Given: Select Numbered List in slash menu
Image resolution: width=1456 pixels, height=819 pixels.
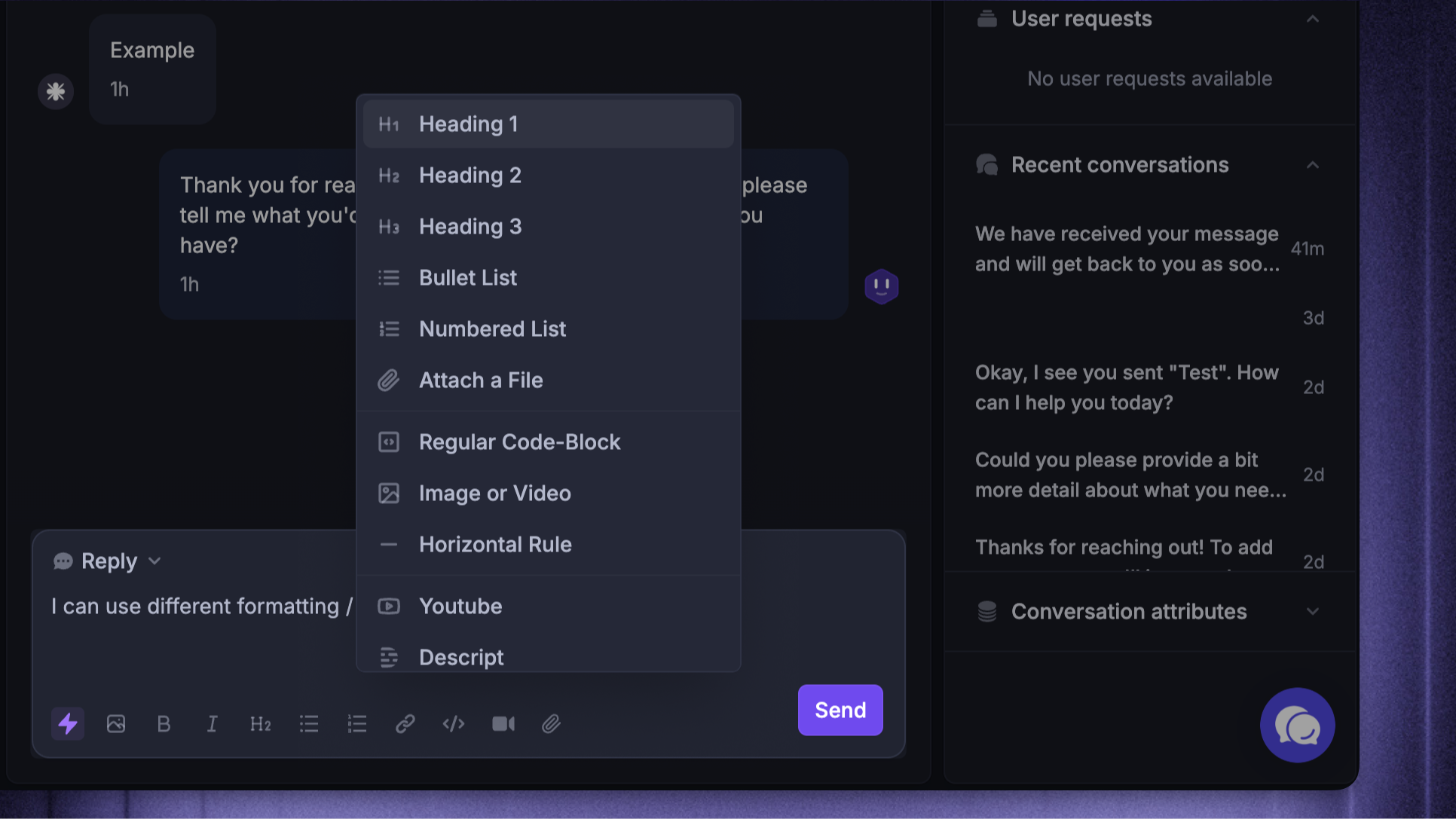Looking at the screenshot, I should pyautogui.click(x=549, y=329).
